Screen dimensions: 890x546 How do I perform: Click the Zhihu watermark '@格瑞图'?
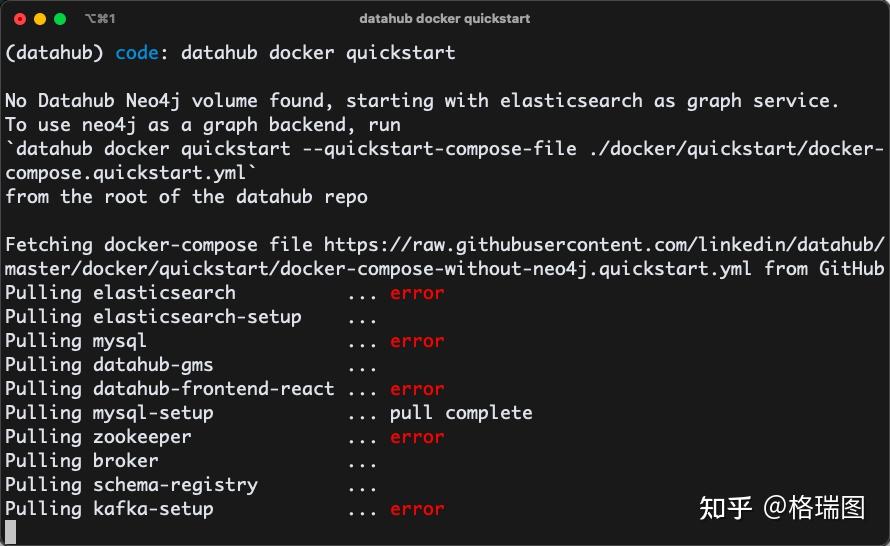click(814, 508)
